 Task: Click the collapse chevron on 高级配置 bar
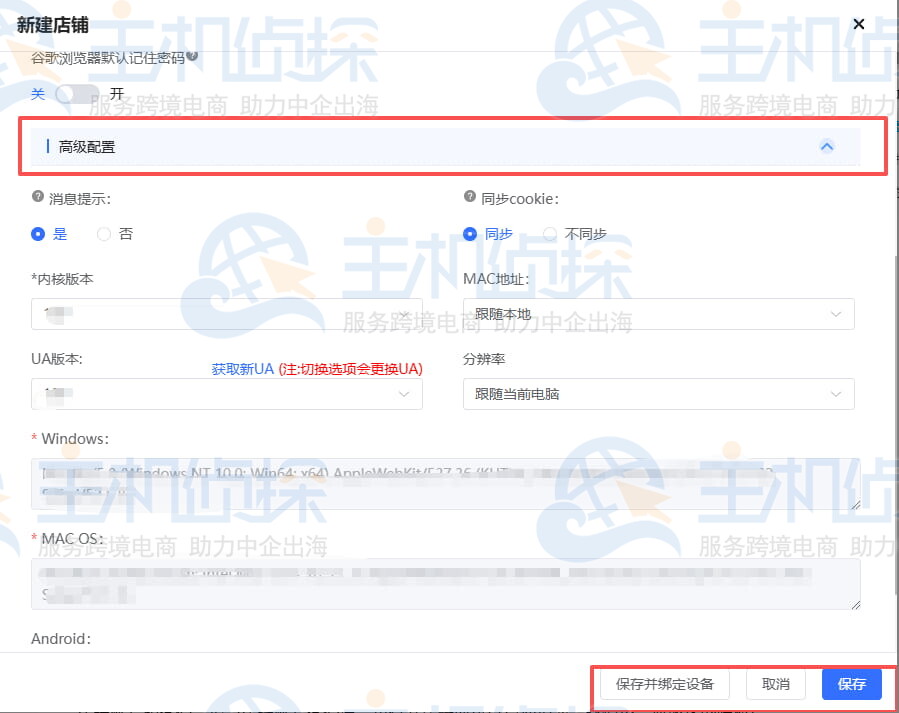click(827, 146)
